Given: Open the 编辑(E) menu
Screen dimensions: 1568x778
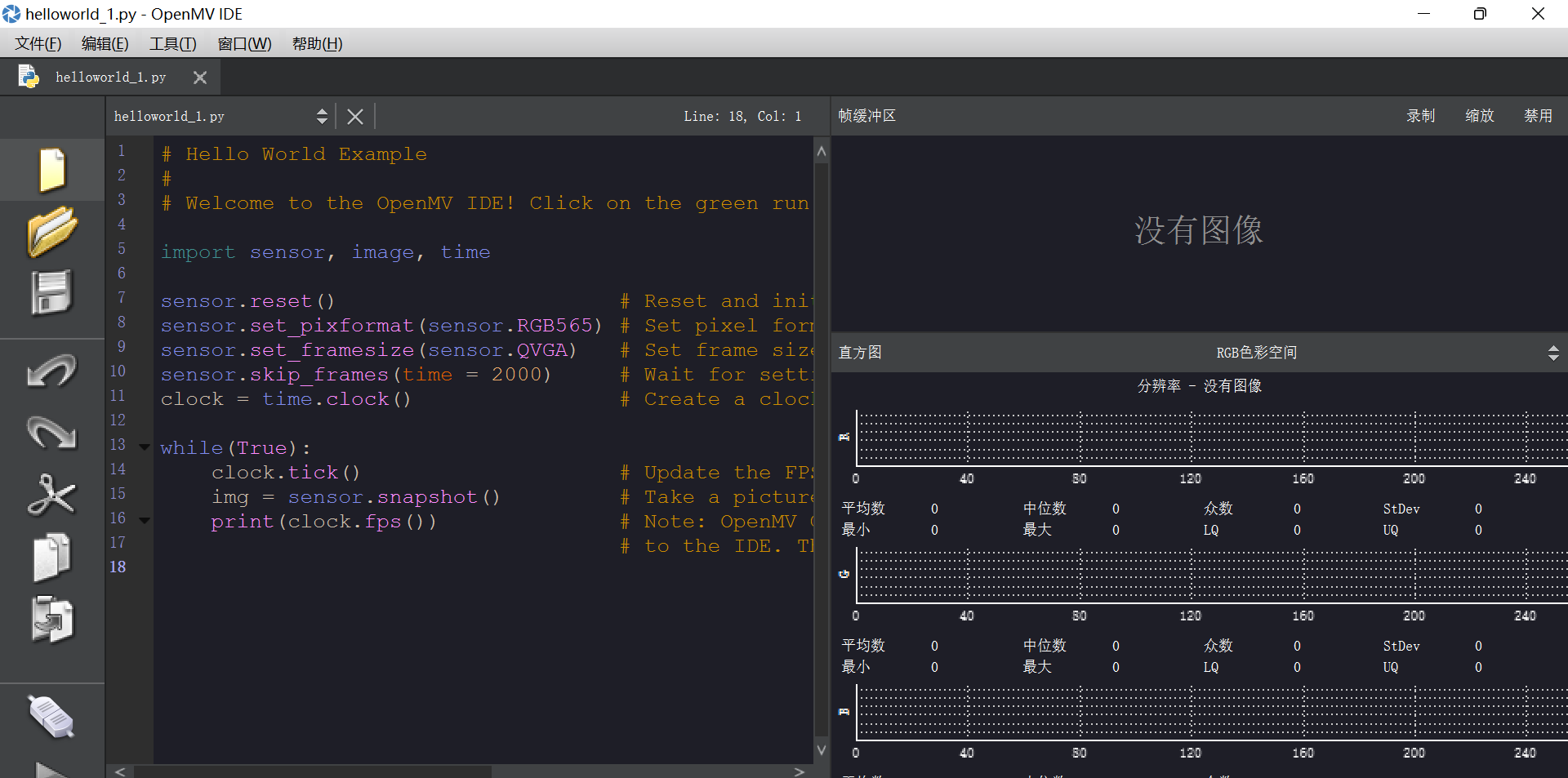Looking at the screenshot, I should coord(105,43).
